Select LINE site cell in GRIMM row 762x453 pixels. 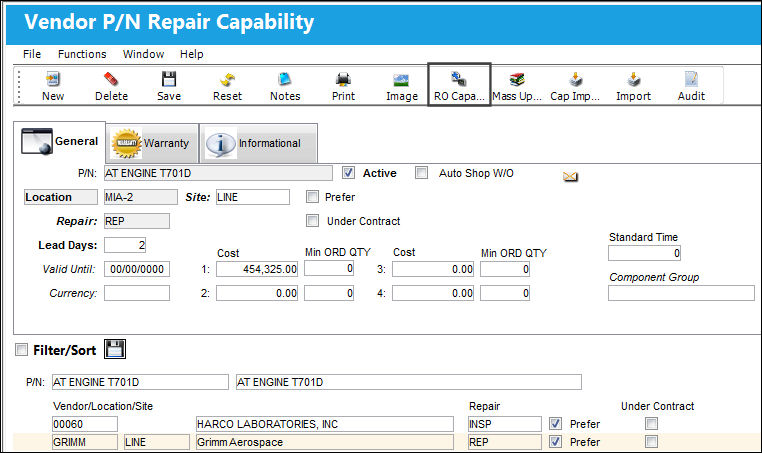pyautogui.click(x=156, y=442)
